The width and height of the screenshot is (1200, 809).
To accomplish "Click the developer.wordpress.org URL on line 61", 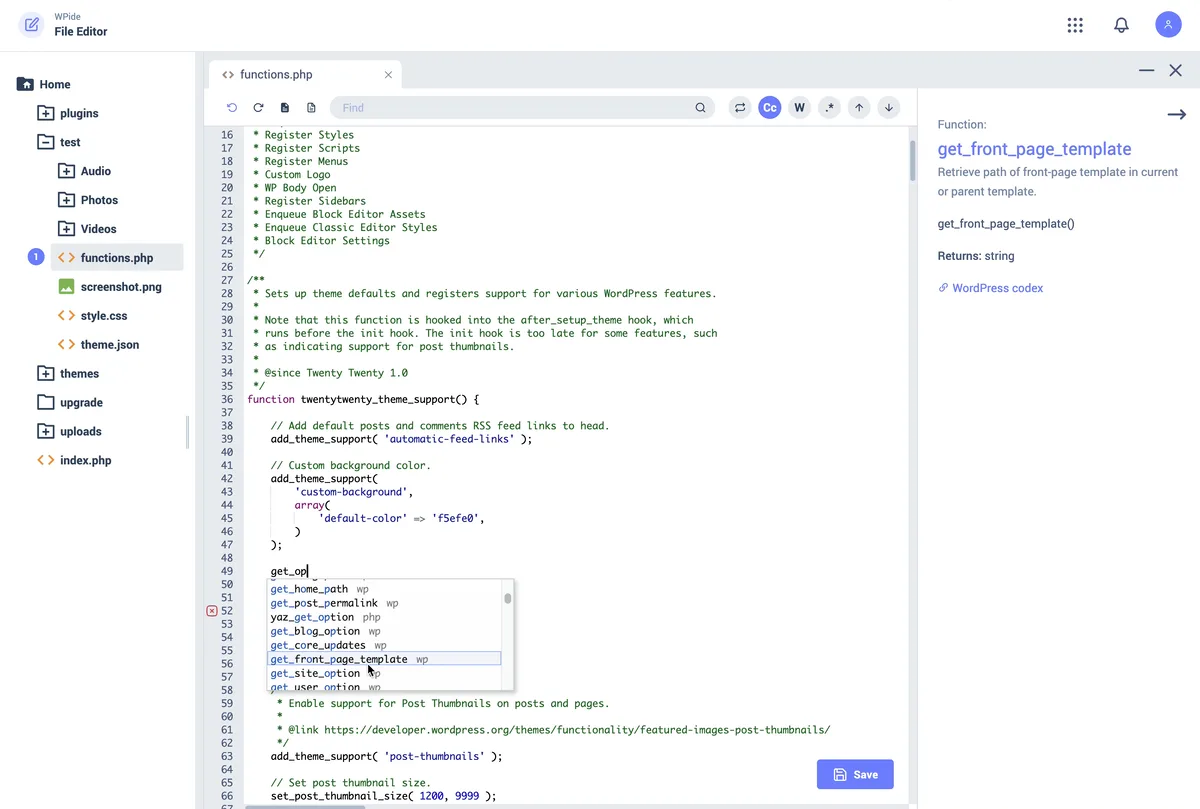I will pos(577,730).
